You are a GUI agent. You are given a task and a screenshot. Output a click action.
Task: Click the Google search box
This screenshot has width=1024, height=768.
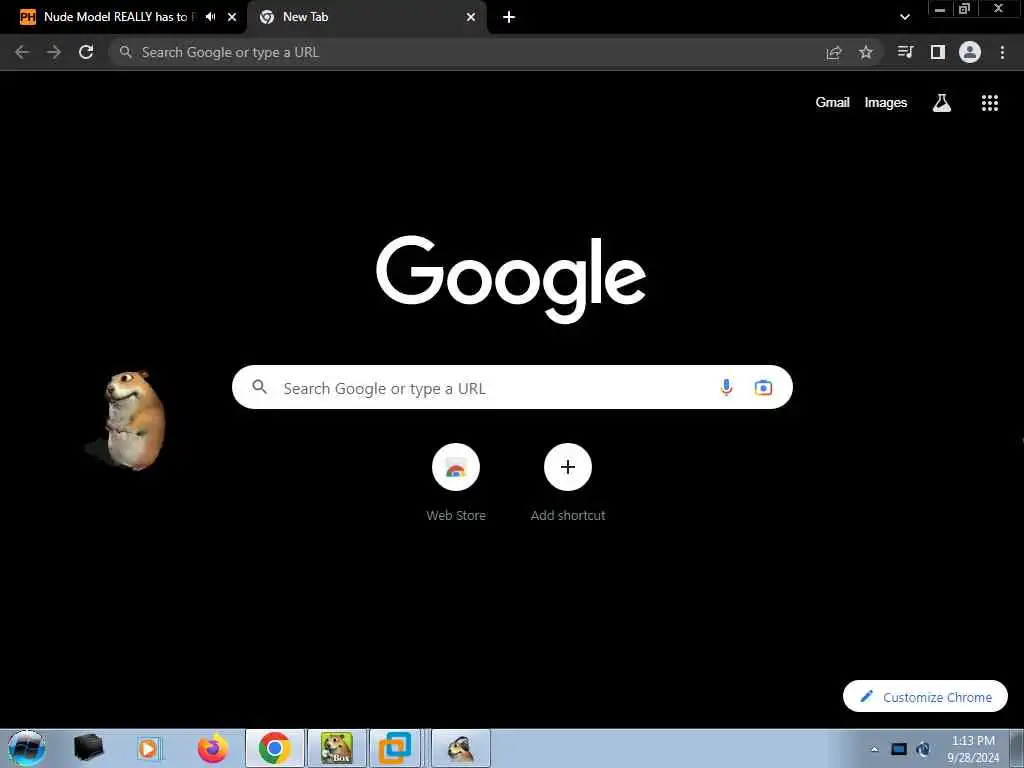click(x=513, y=387)
